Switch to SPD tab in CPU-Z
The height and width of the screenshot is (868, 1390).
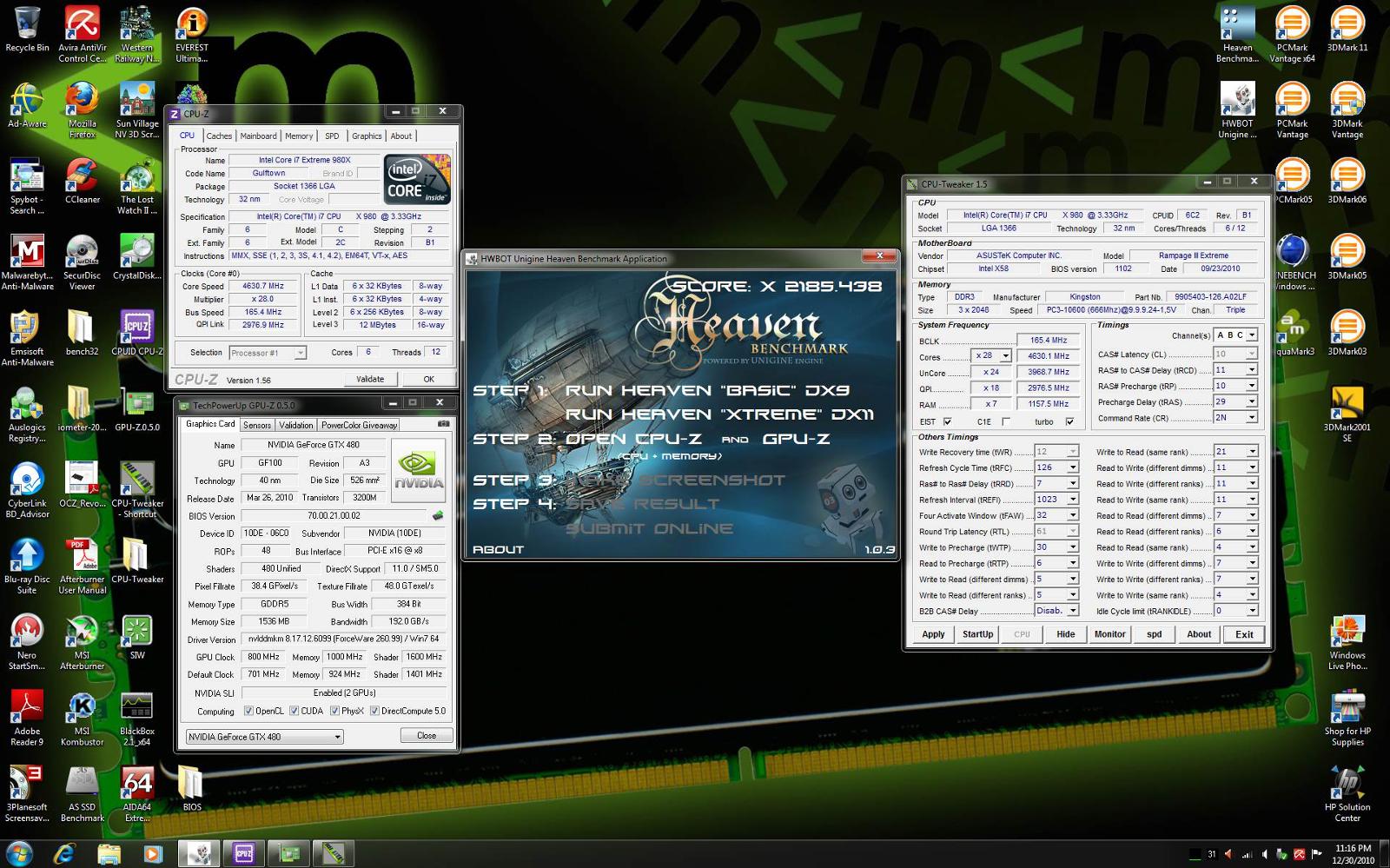(332, 136)
